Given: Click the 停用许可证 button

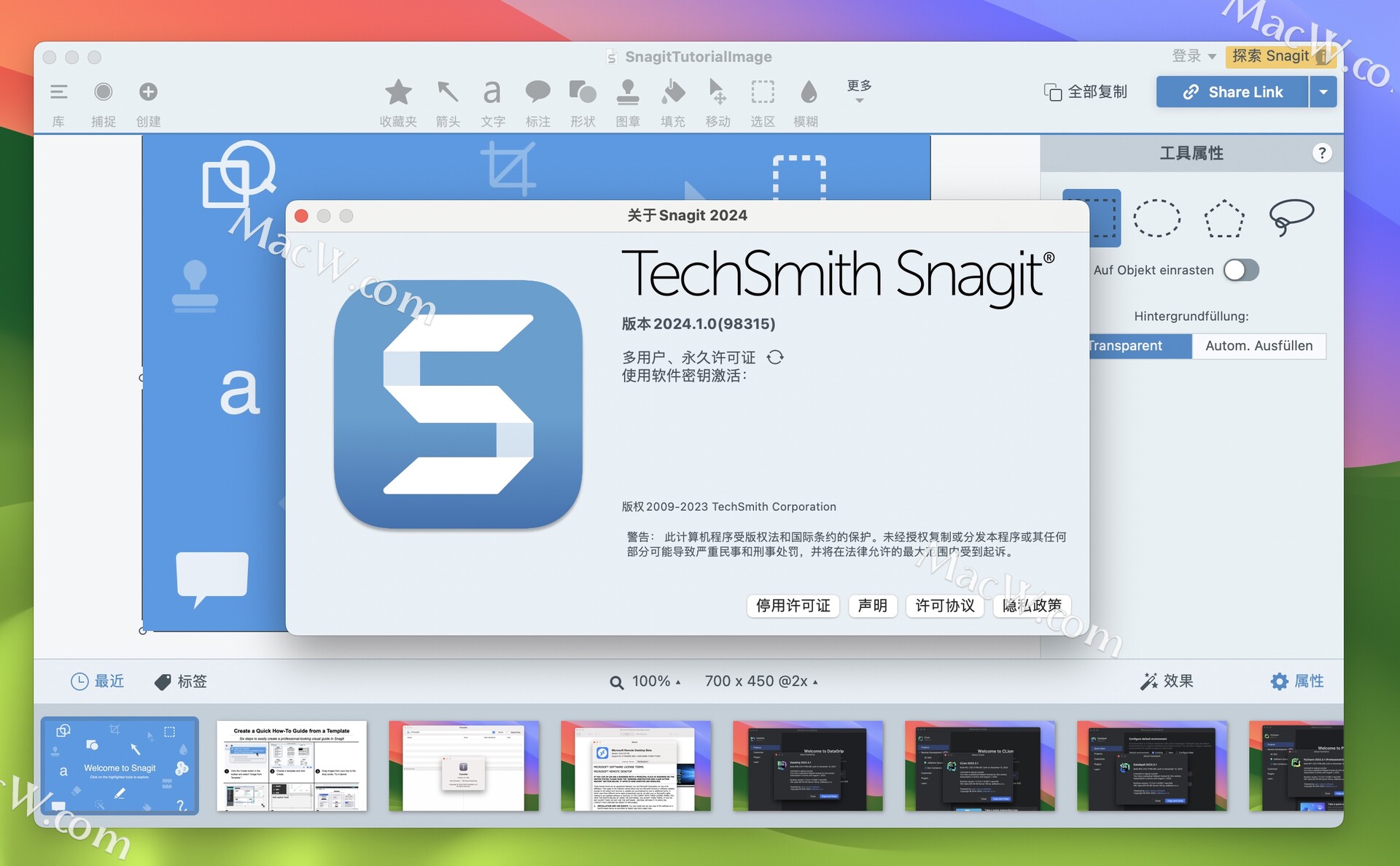Looking at the screenshot, I should 793,606.
